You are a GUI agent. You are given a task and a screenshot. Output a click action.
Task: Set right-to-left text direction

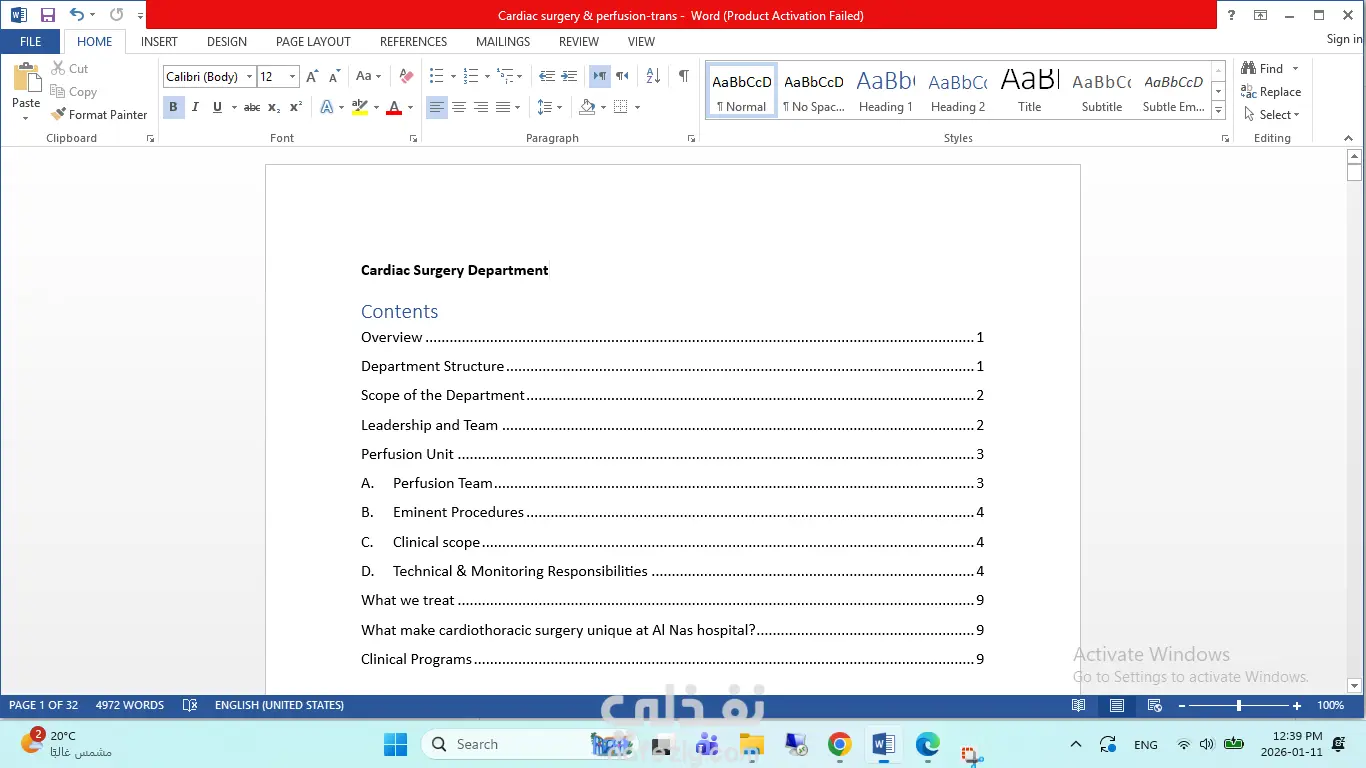(x=622, y=76)
